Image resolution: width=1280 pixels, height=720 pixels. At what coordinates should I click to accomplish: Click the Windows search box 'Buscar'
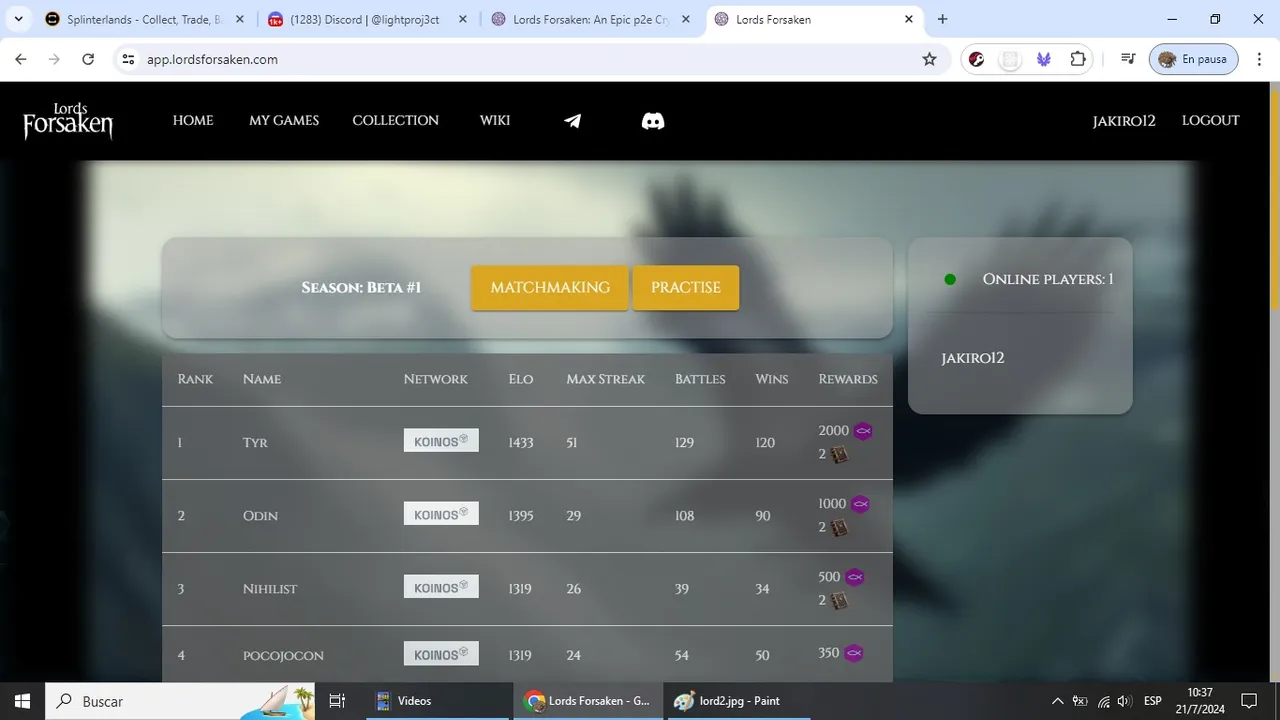(180, 701)
